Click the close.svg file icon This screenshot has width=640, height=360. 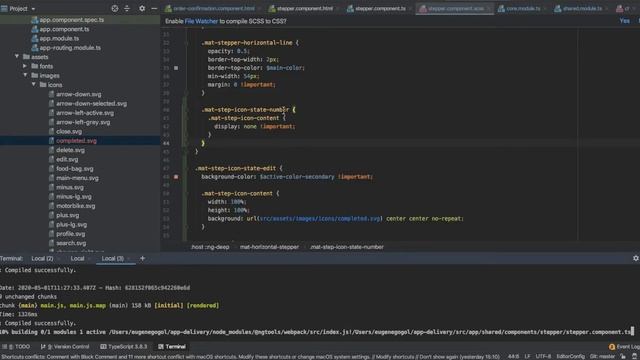click(x=51, y=131)
